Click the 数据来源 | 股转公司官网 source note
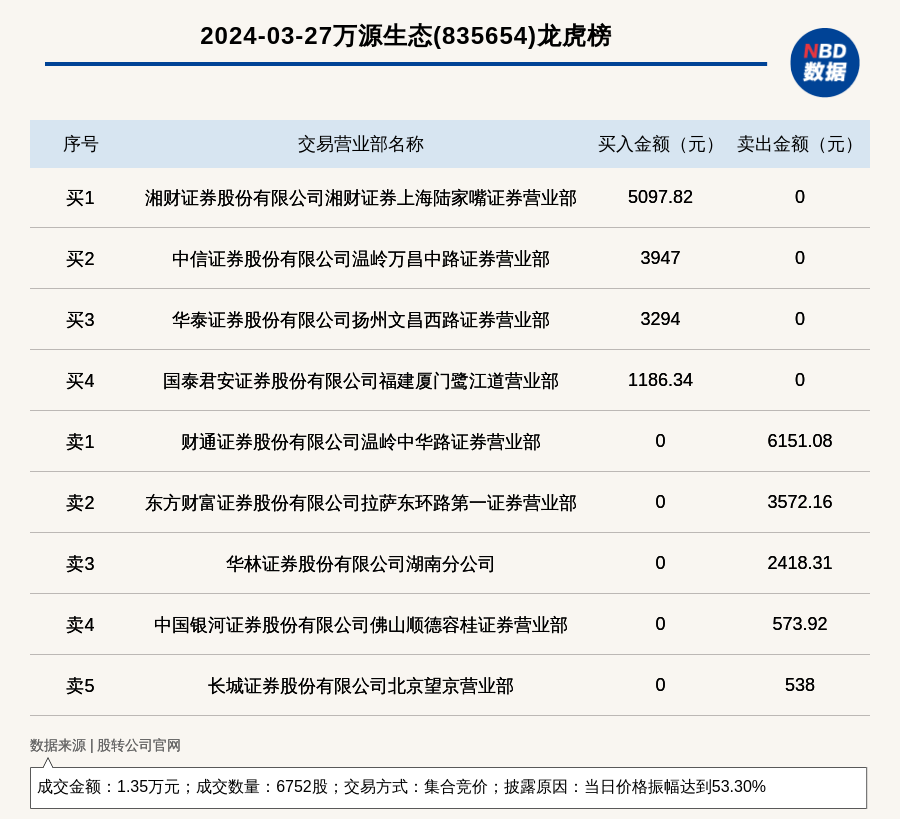900x819 pixels. (105, 745)
